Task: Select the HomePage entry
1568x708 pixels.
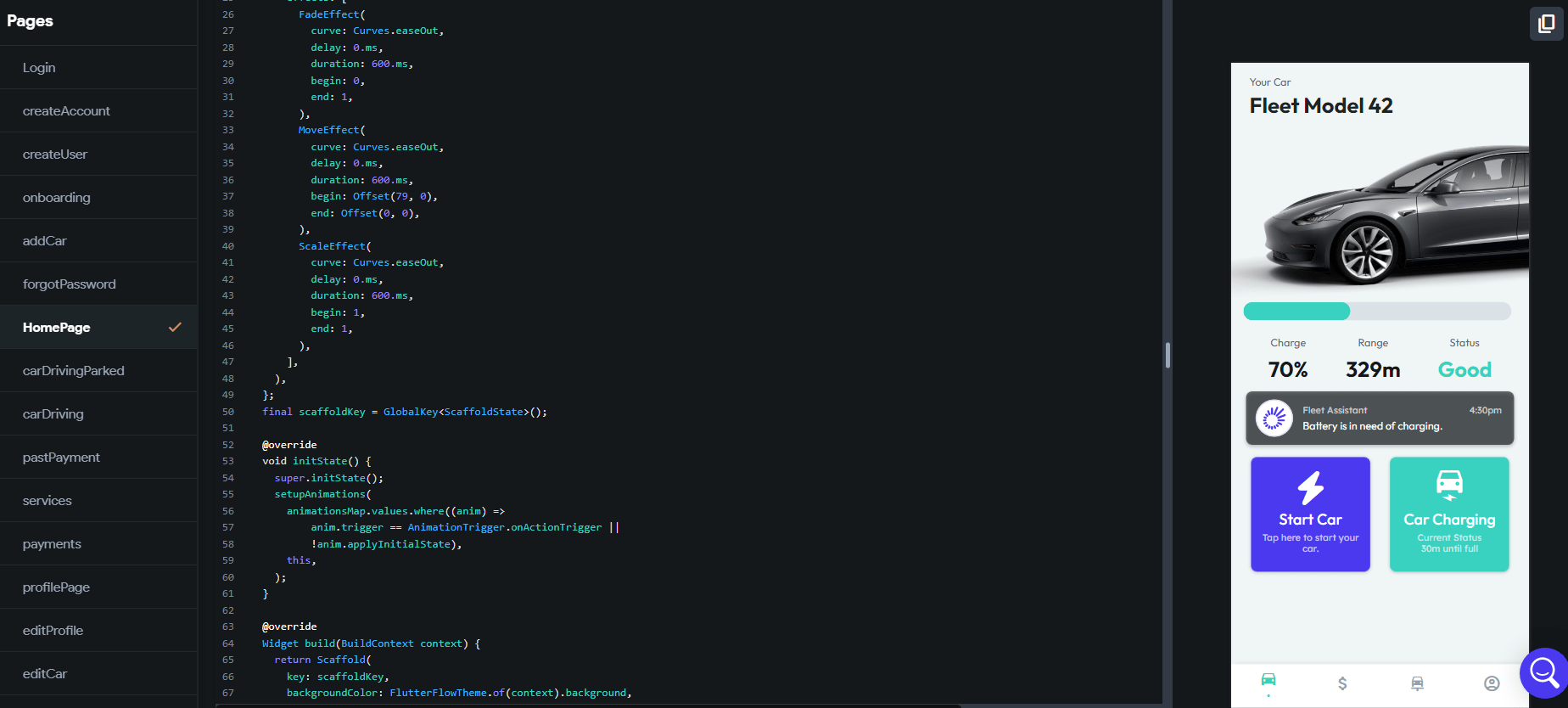Action: pyautogui.click(x=98, y=328)
